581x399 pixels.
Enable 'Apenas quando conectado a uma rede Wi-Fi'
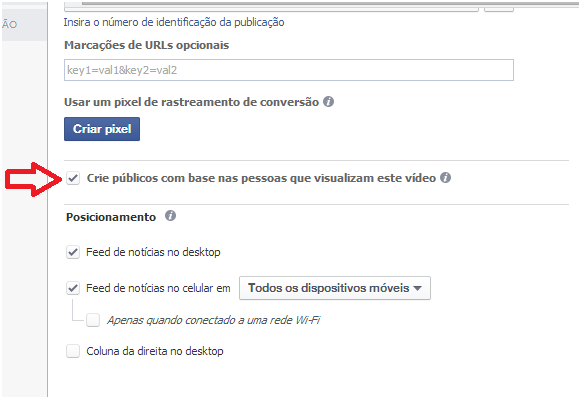(x=93, y=320)
